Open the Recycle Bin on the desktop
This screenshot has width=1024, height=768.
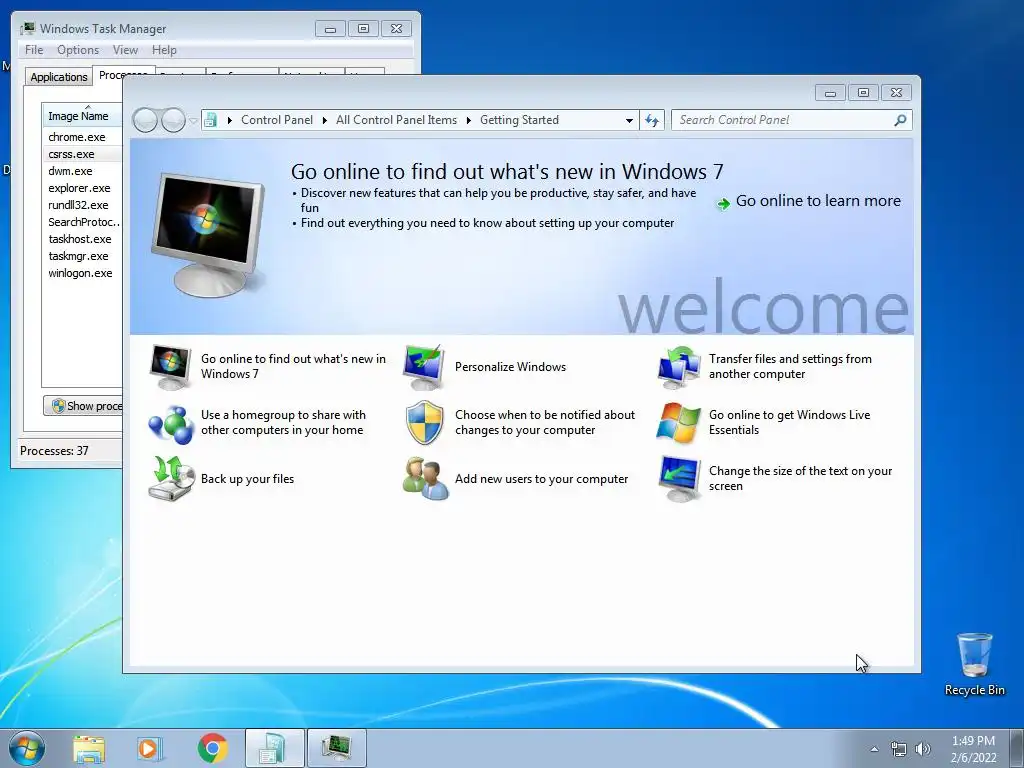pyautogui.click(x=974, y=664)
